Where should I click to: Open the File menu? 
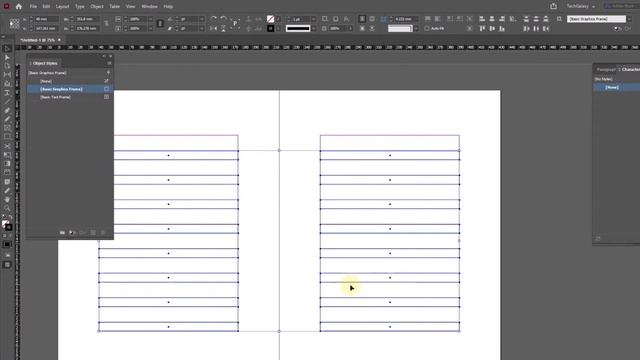(33, 7)
